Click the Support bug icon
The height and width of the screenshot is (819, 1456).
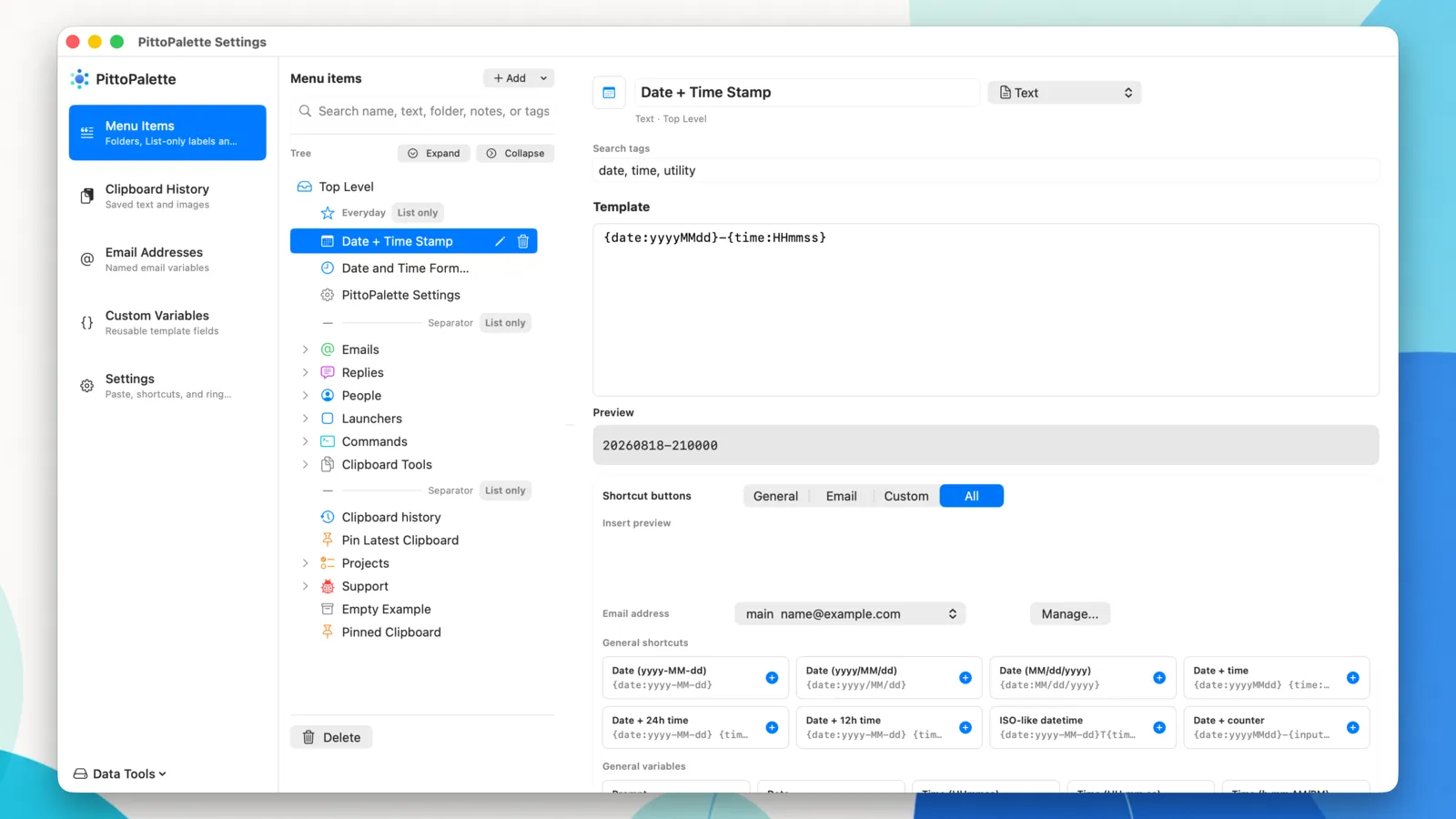328,586
